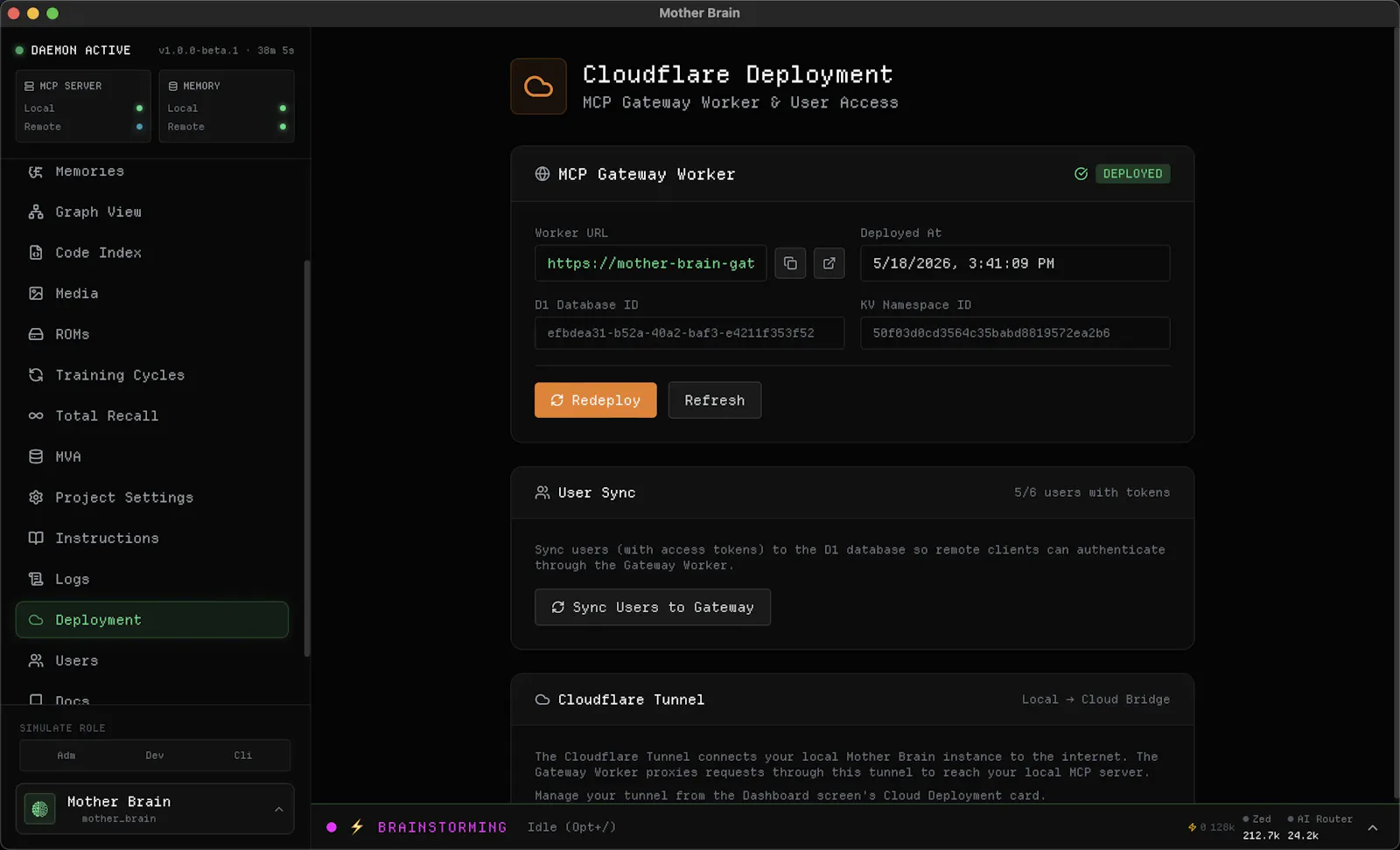Viewport: 1400px width, 850px height.
Task: Select ROMs in sidebar
Action: click(151, 334)
